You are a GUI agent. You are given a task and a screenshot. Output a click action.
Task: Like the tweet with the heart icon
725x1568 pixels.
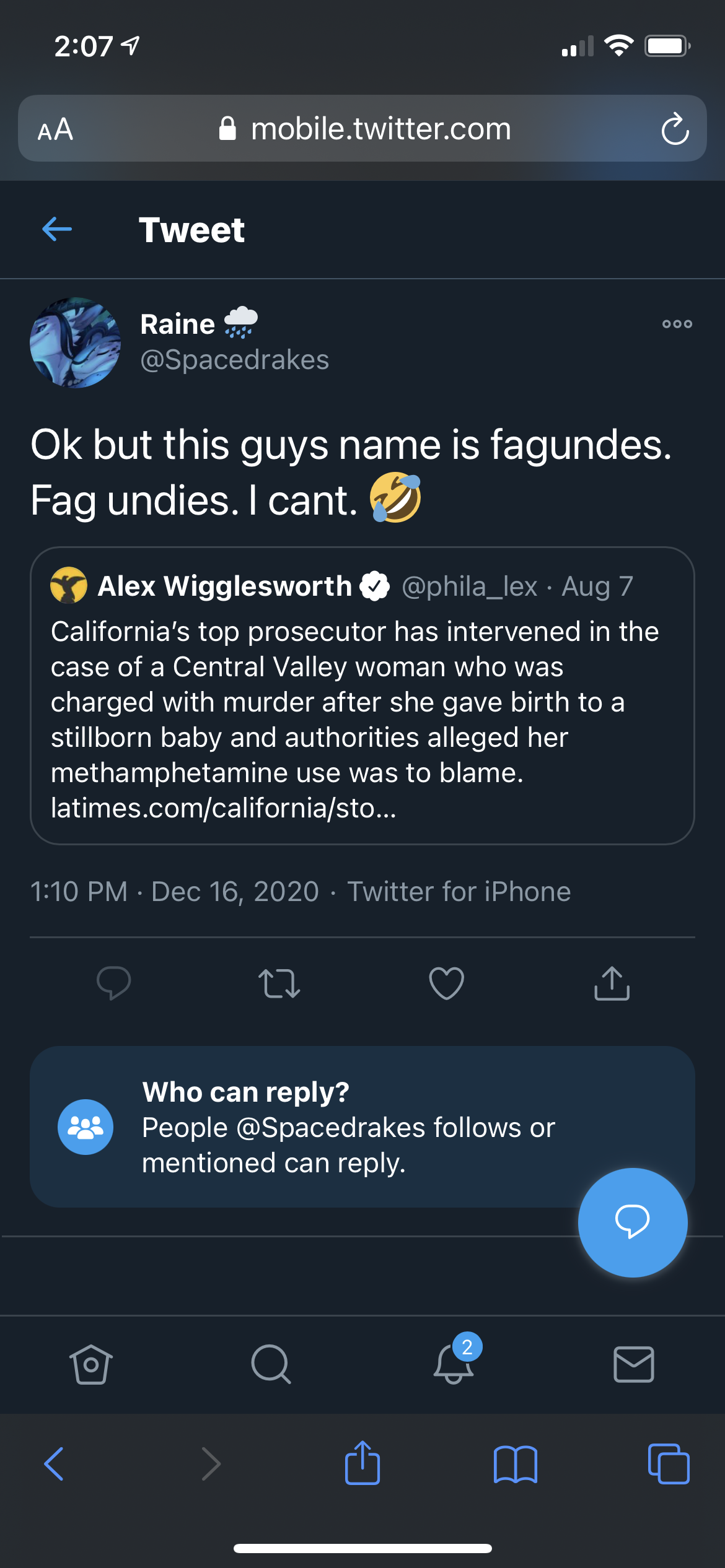446,983
